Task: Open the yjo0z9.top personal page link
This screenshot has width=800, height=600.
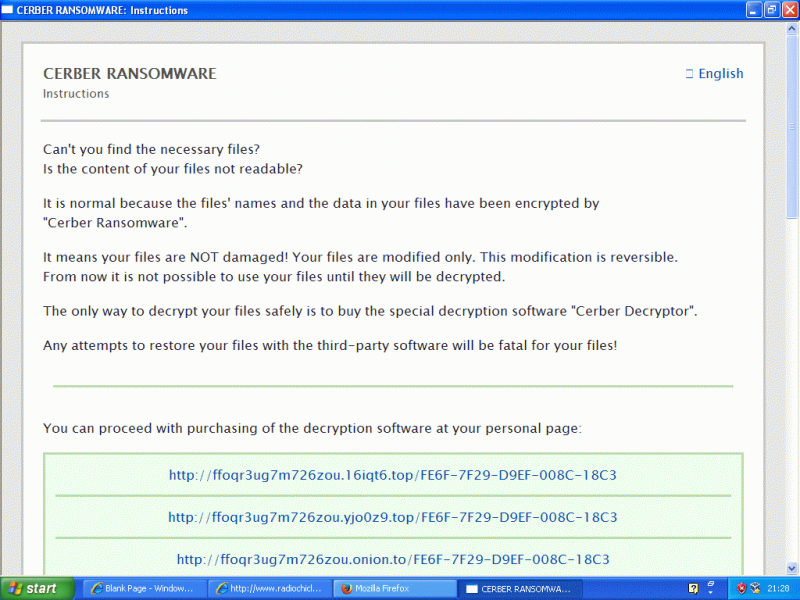Action: coord(393,517)
